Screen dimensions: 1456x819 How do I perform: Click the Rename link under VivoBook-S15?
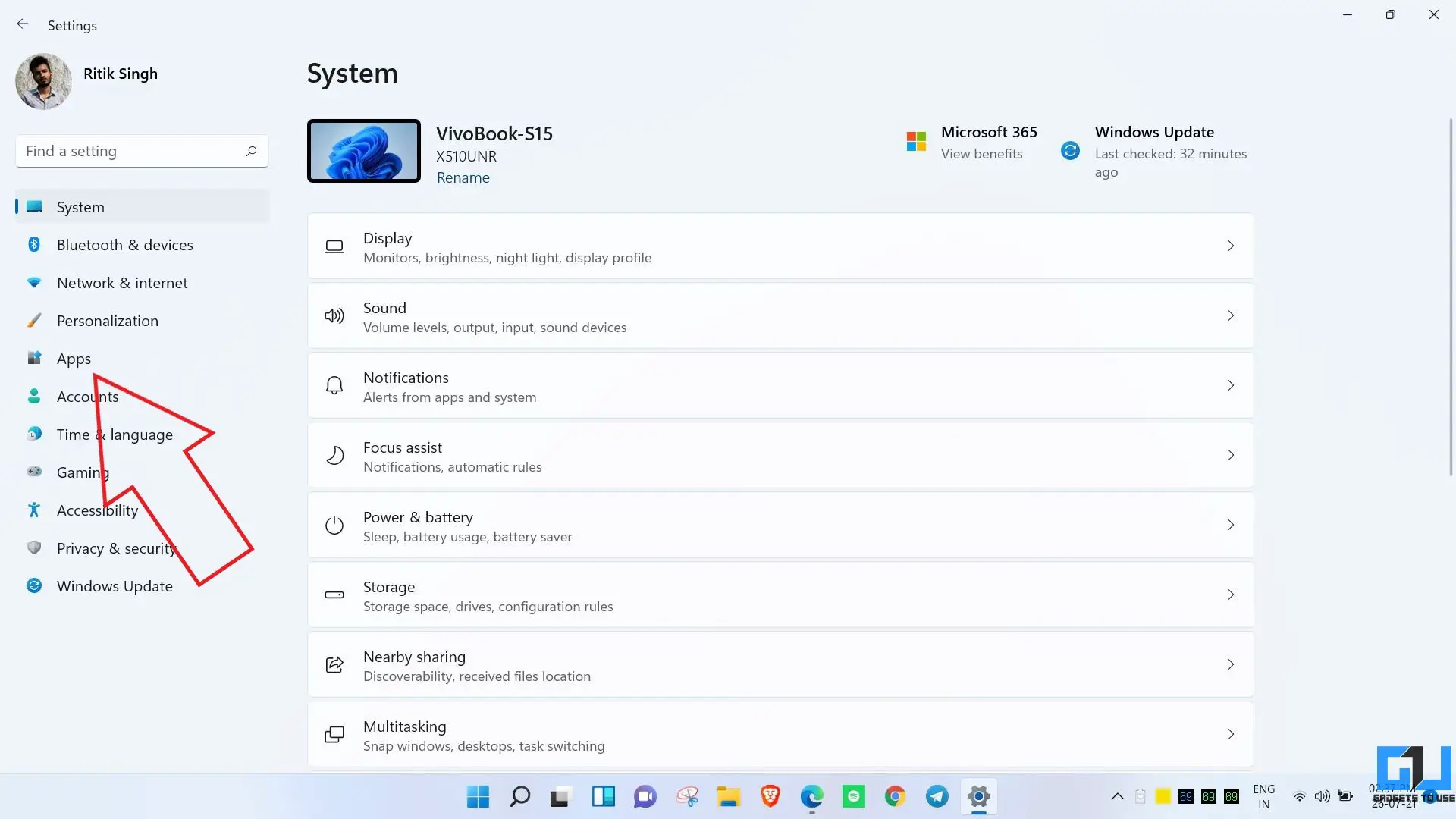[x=463, y=177]
